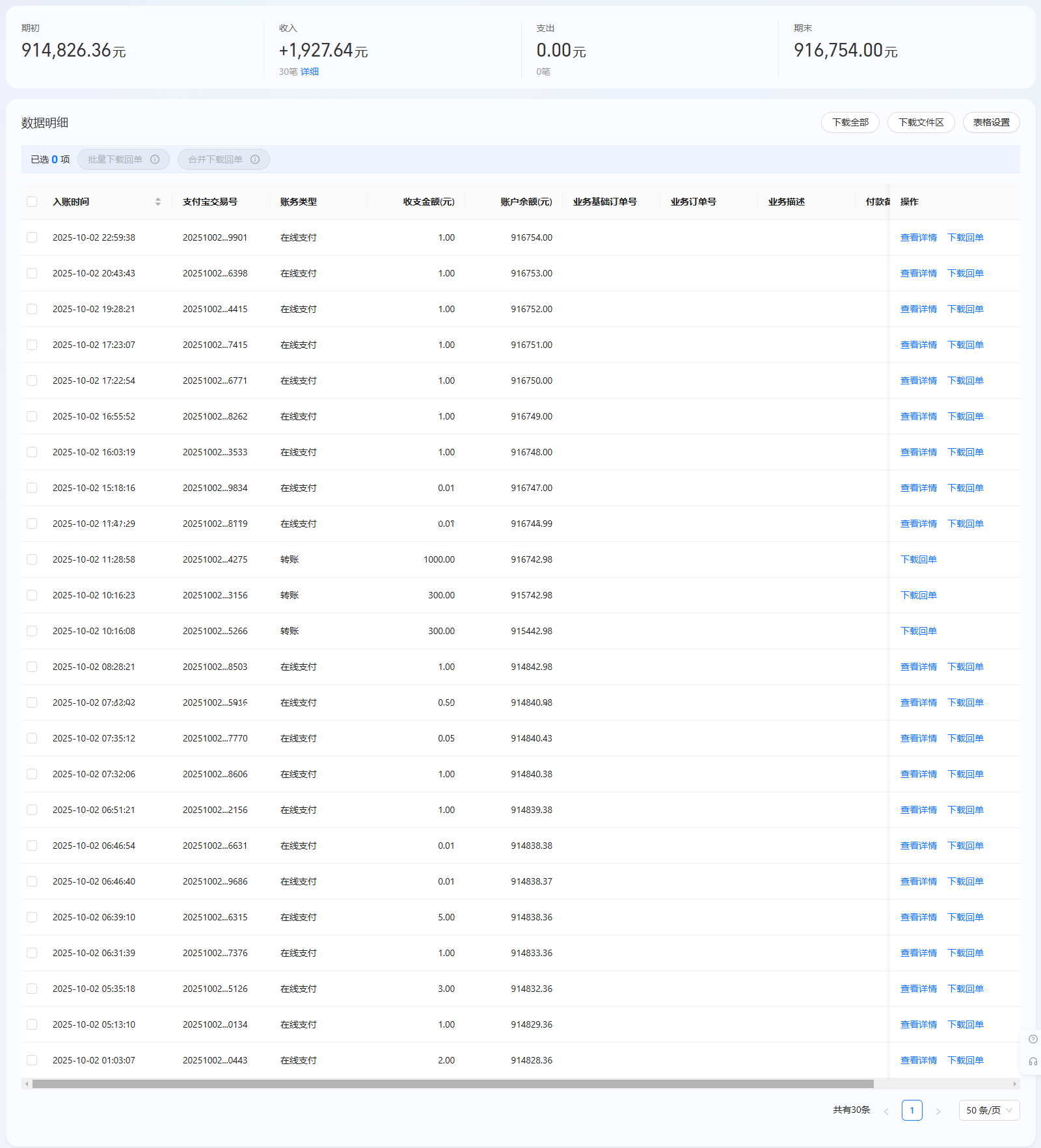
Task: Open the 下载文件区 download area
Action: pyautogui.click(x=921, y=122)
